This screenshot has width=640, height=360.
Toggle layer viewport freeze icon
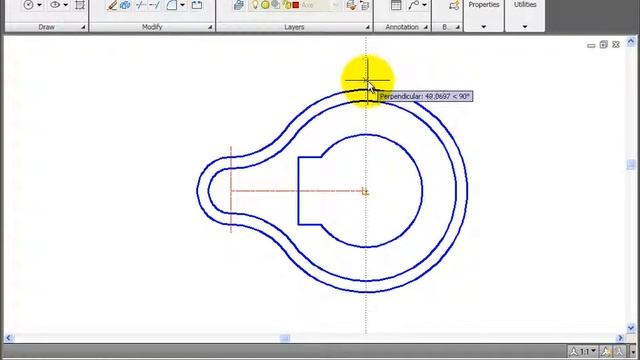[276, 5]
